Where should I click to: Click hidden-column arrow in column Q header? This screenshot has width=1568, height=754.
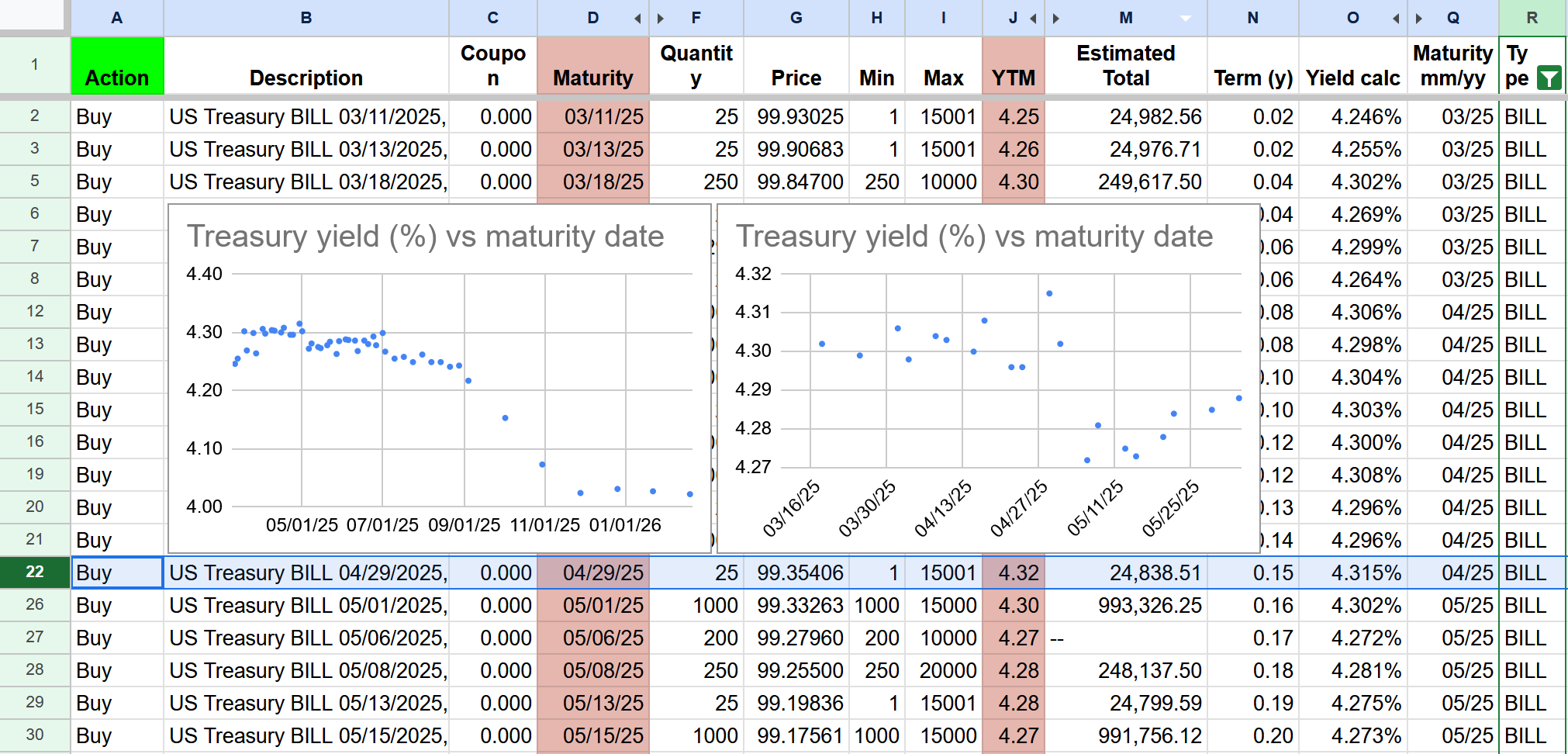tap(1419, 18)
